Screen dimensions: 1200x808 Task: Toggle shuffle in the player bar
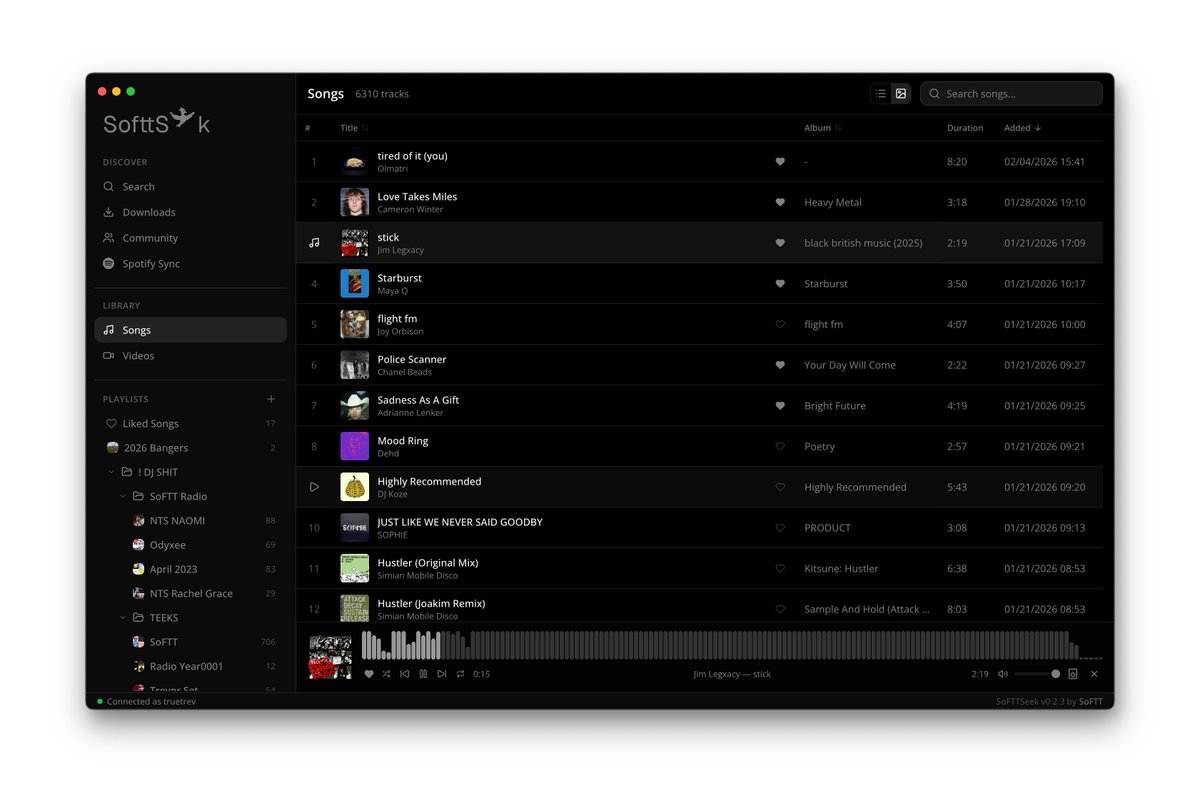click(x=386, y=674)
